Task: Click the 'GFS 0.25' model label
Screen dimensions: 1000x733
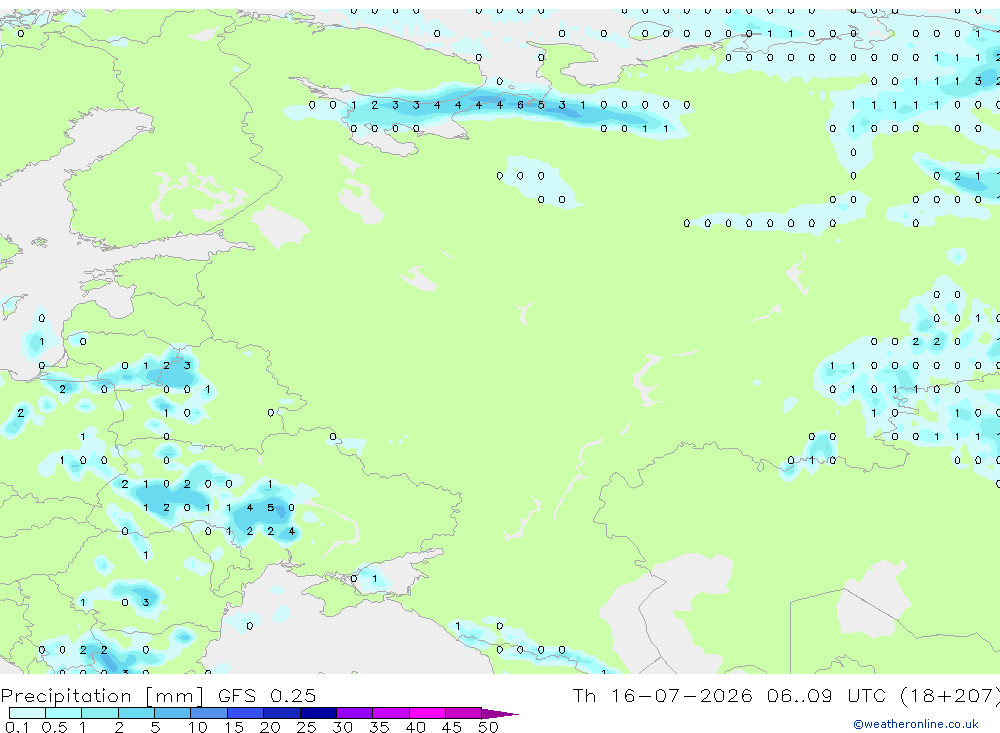Action: tap(267, 695)
